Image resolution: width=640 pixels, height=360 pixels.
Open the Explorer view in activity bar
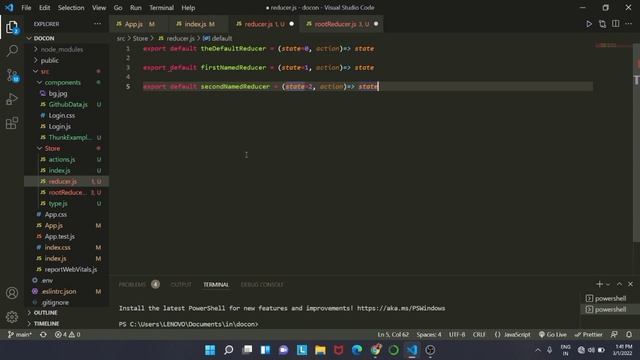[x=12, y=28]
